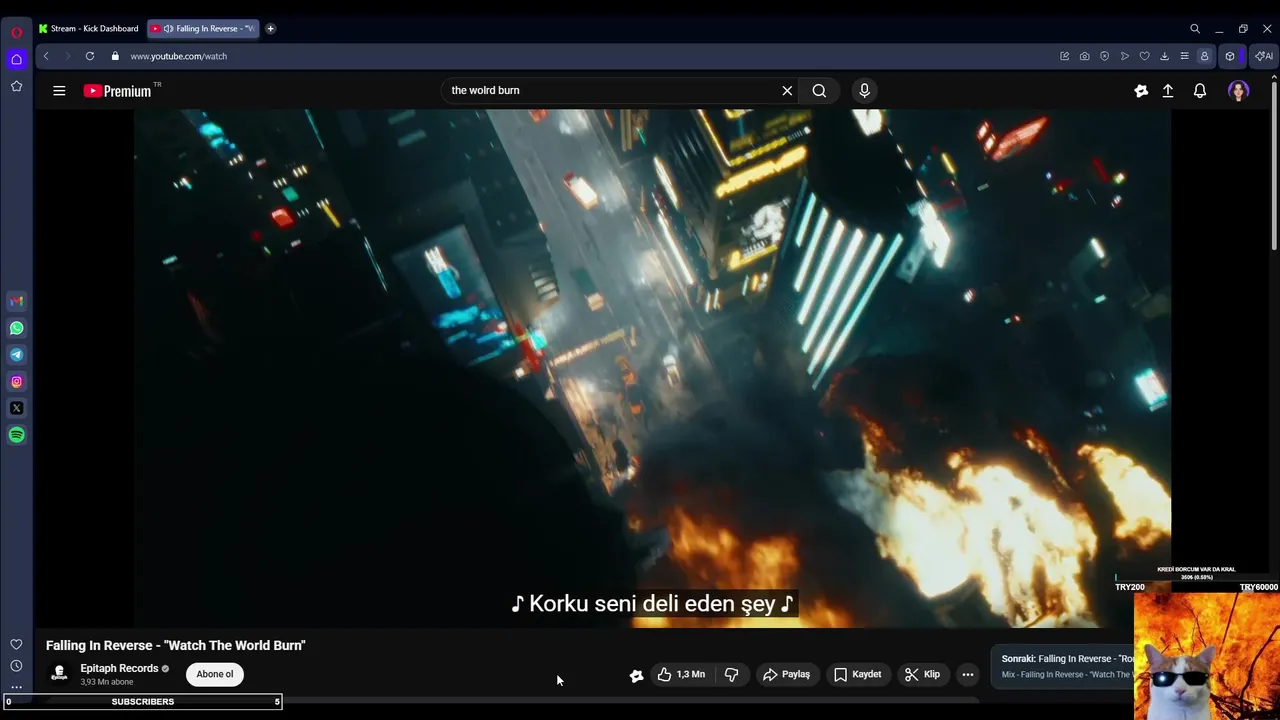Click the badge icon left of like

(636, 675)
